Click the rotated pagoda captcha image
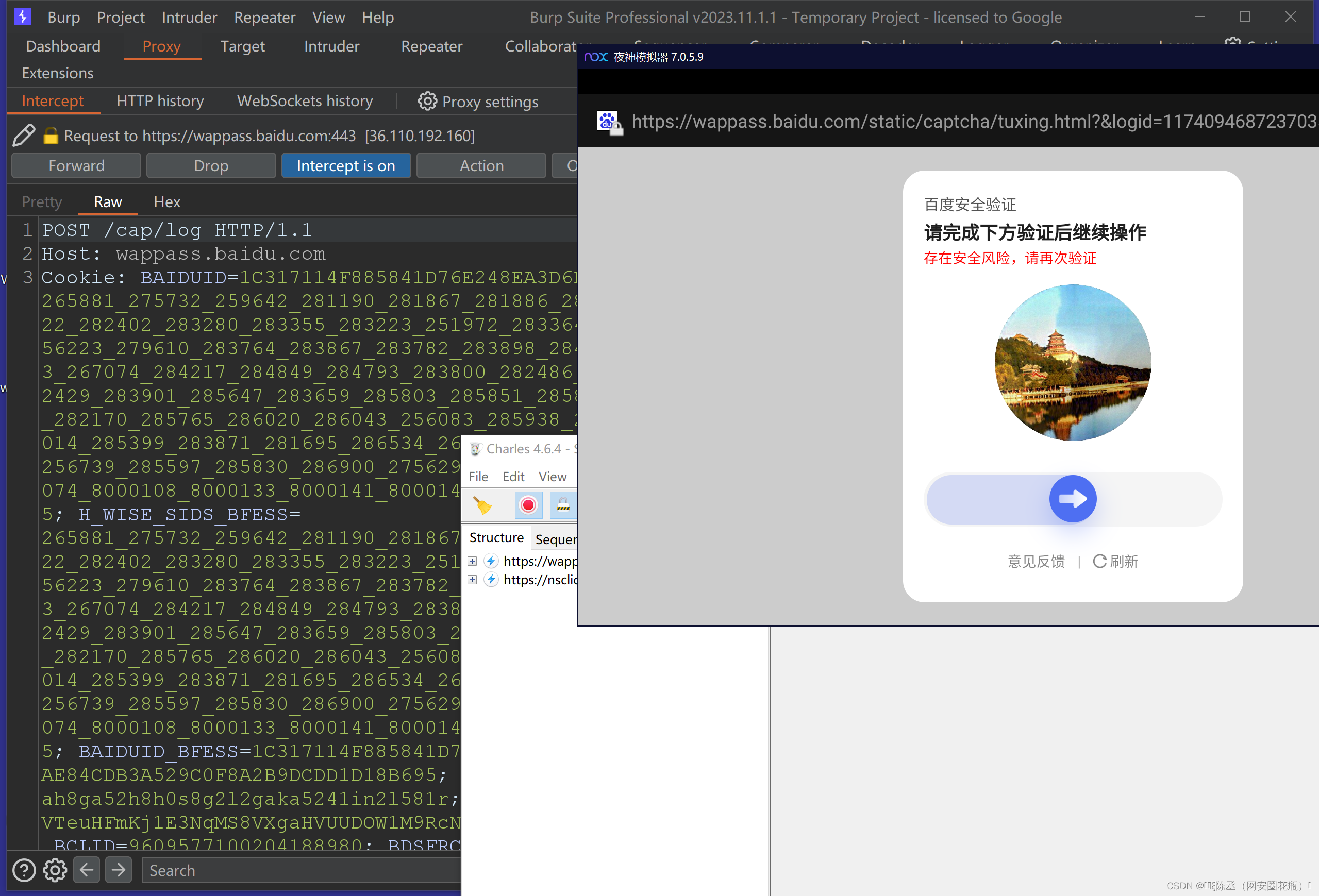Viewport: 1319px width, 896px height. click(x=1073, y=363)
